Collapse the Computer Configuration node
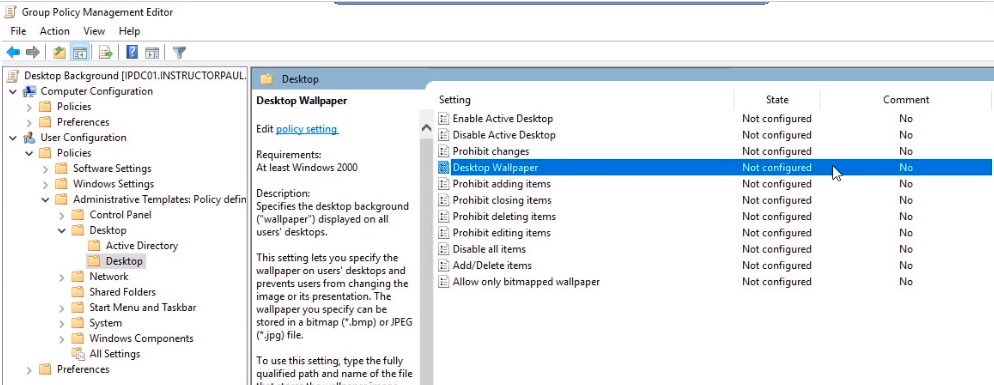Screen dimensions: 994x385 click(13, 91)
